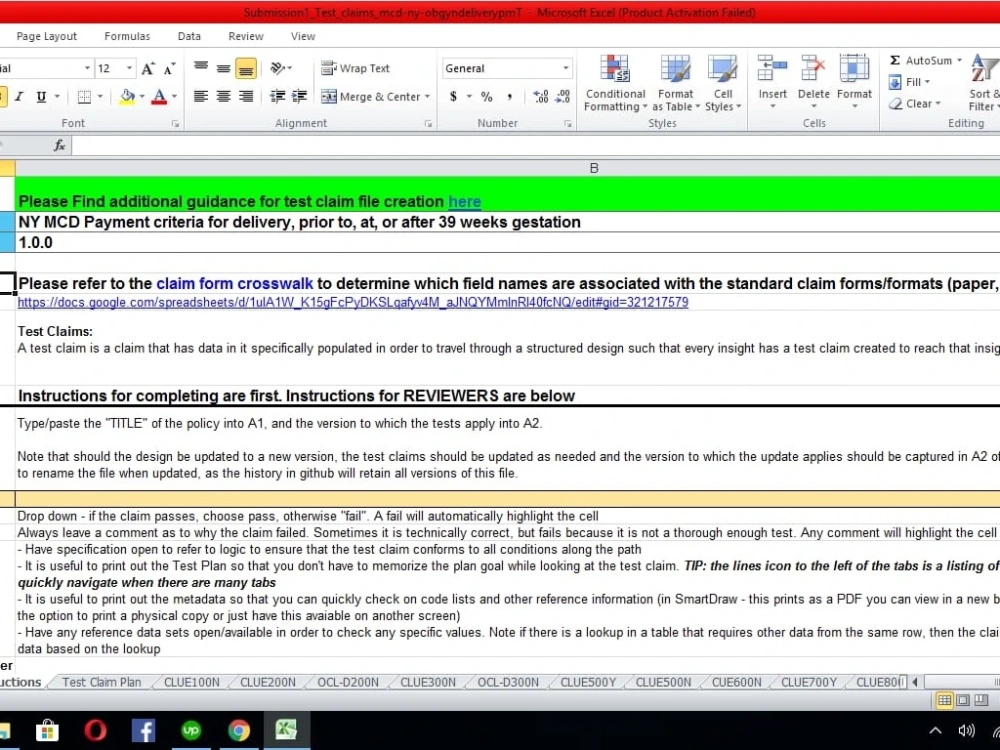Image resolution: width=1000 pixels, height=750 pixels.
Task: Open Format as Table gallery
Action: pyautogui.click(x=675, y=84)
